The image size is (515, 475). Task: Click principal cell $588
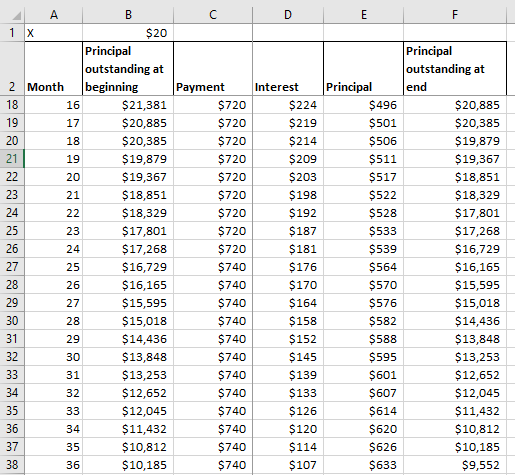pos(363,339)
